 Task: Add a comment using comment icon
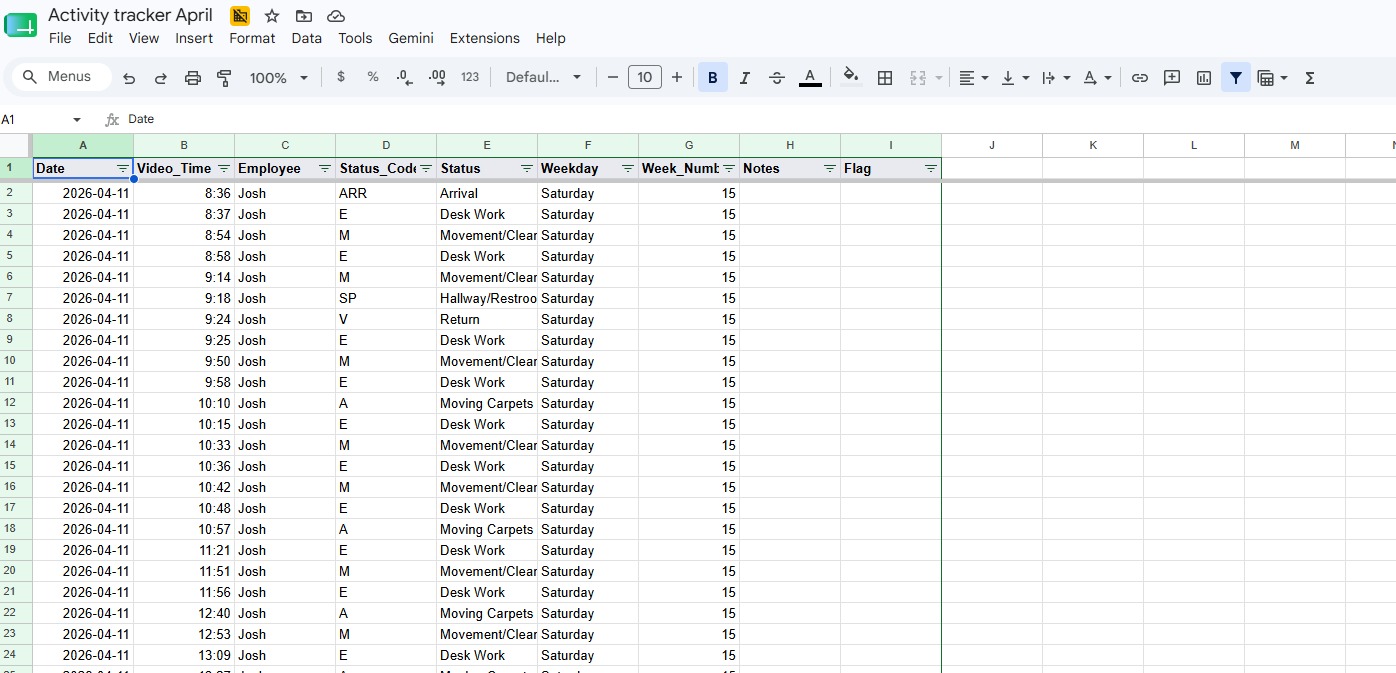(1172, 77)
